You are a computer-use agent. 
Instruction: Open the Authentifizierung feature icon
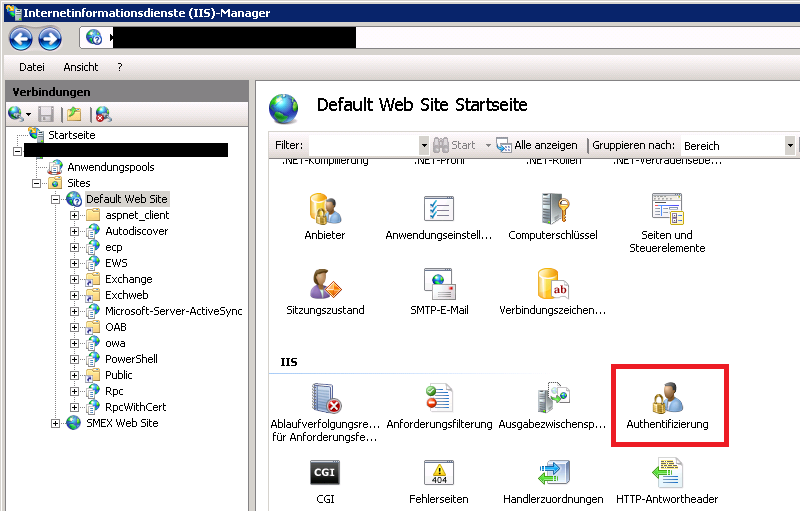(666, 400)
